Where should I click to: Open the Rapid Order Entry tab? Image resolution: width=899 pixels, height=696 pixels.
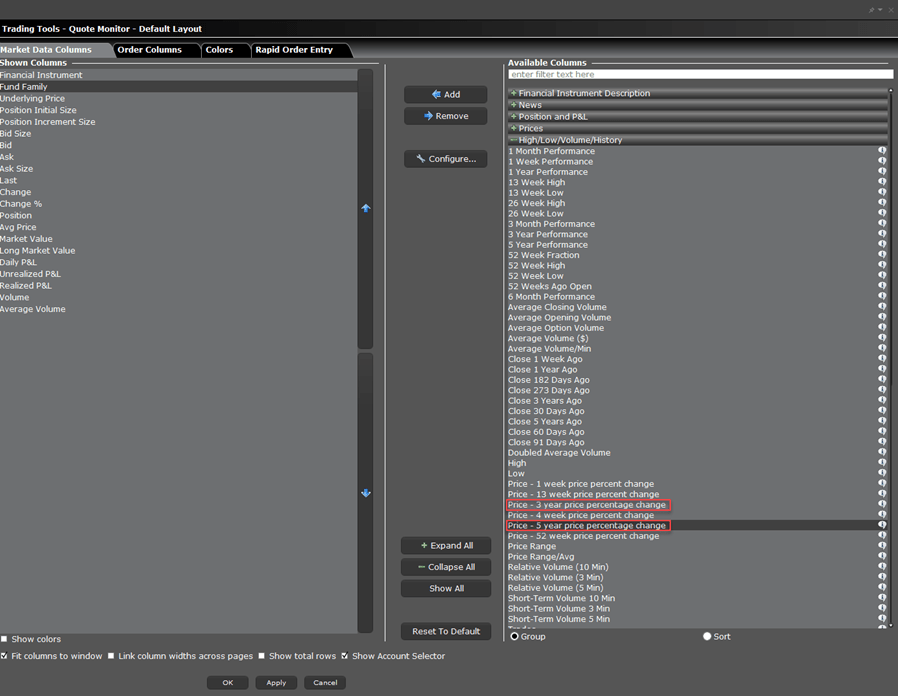click(x=294, y=50)
